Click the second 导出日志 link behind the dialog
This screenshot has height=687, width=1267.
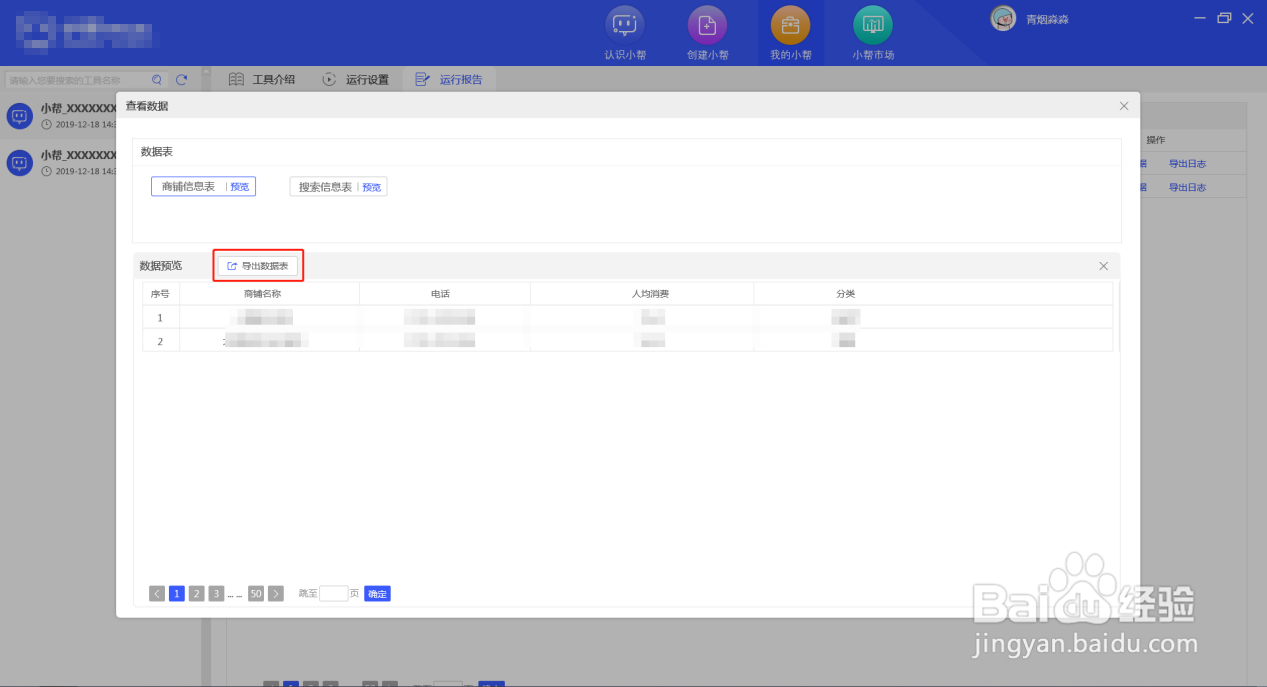click(1187, 188)
